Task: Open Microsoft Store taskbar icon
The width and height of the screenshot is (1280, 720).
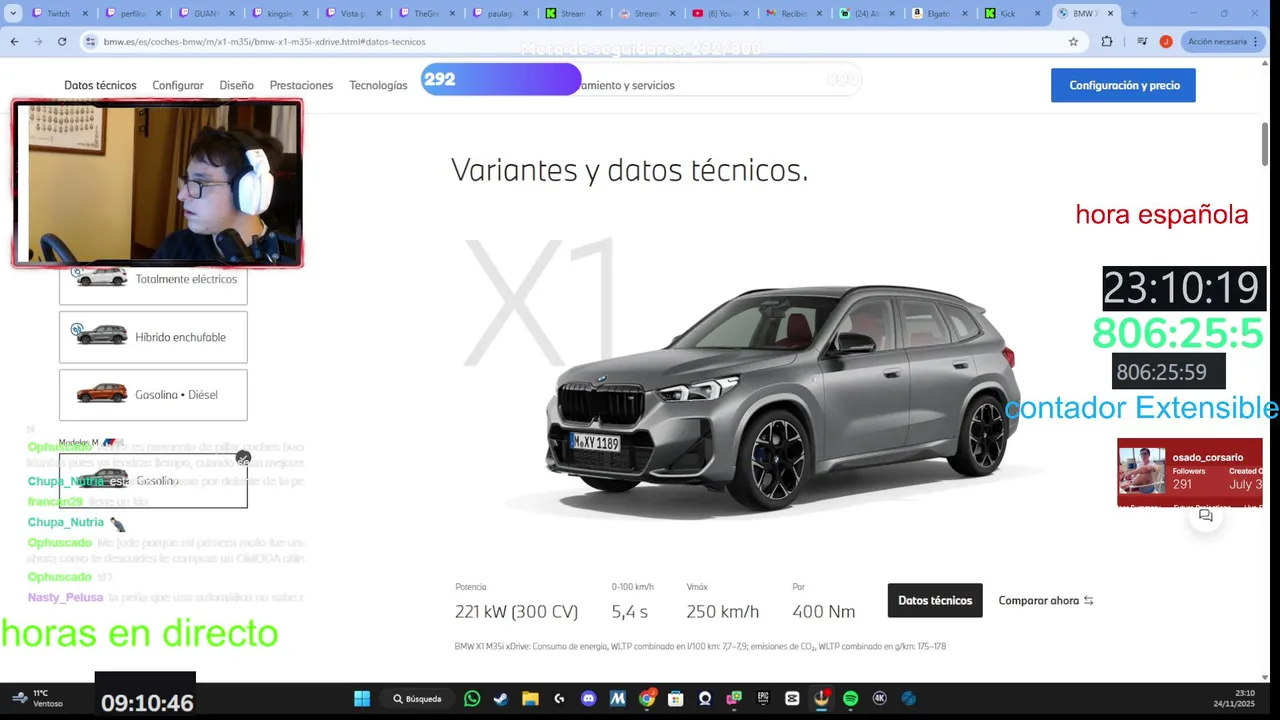Action: click(x=676, y=699)
